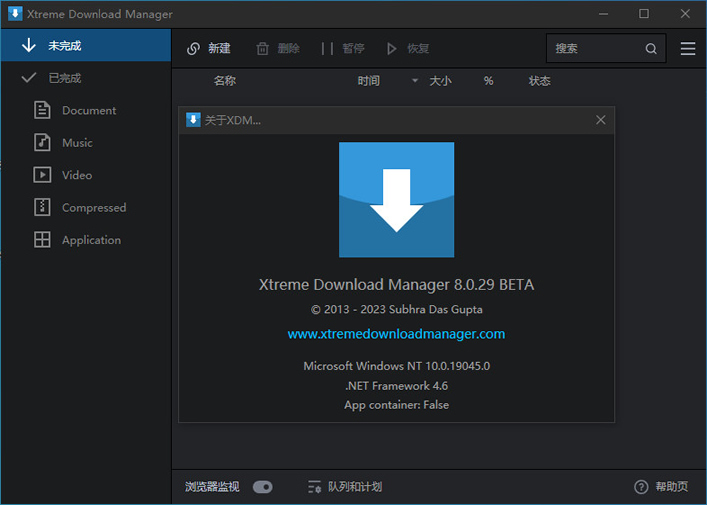Viewport: 707px width, 505px height.
Task: Click the link icon beside 新建
Action: point(193,48)
